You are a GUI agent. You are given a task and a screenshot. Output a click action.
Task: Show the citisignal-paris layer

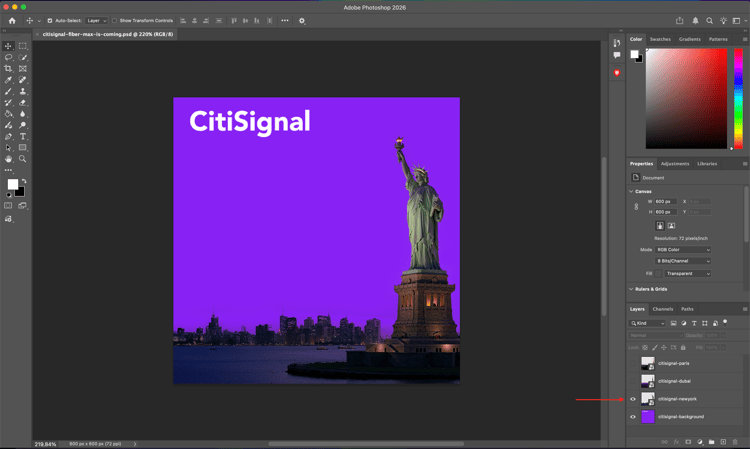(x=633, y=363)
